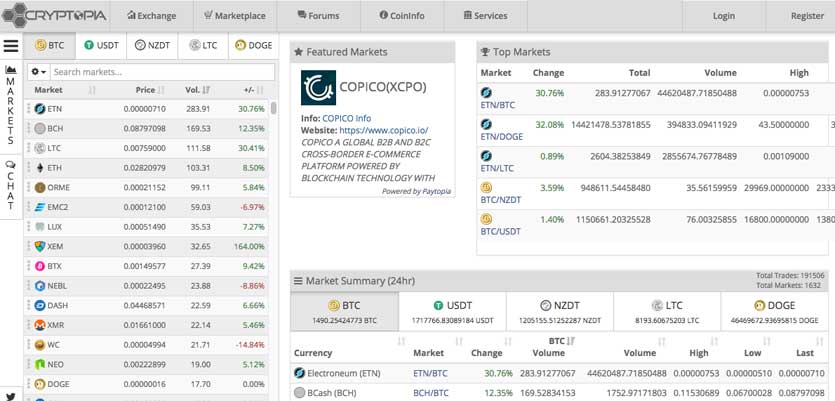This screenshot has width=835, height=401.
Task: Click the COPICO logo image
Action: tap(319, 87)
